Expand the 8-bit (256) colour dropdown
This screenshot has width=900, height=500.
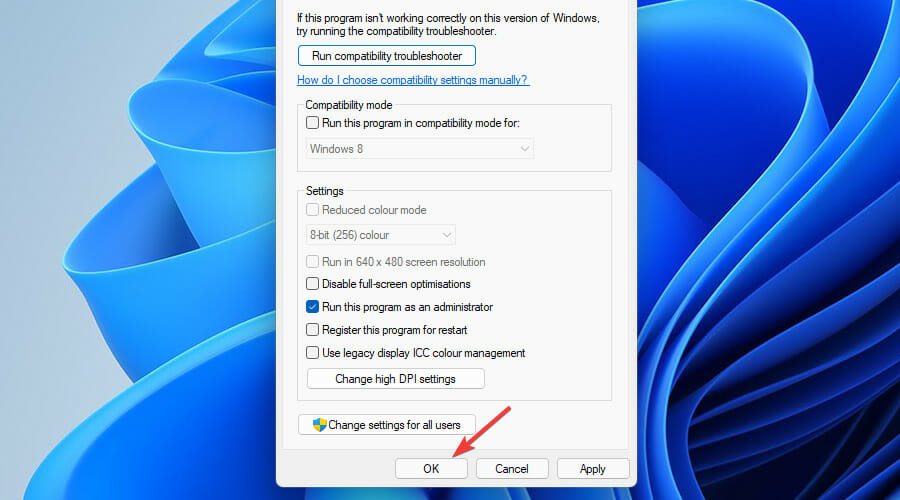(x=381, y=235)
